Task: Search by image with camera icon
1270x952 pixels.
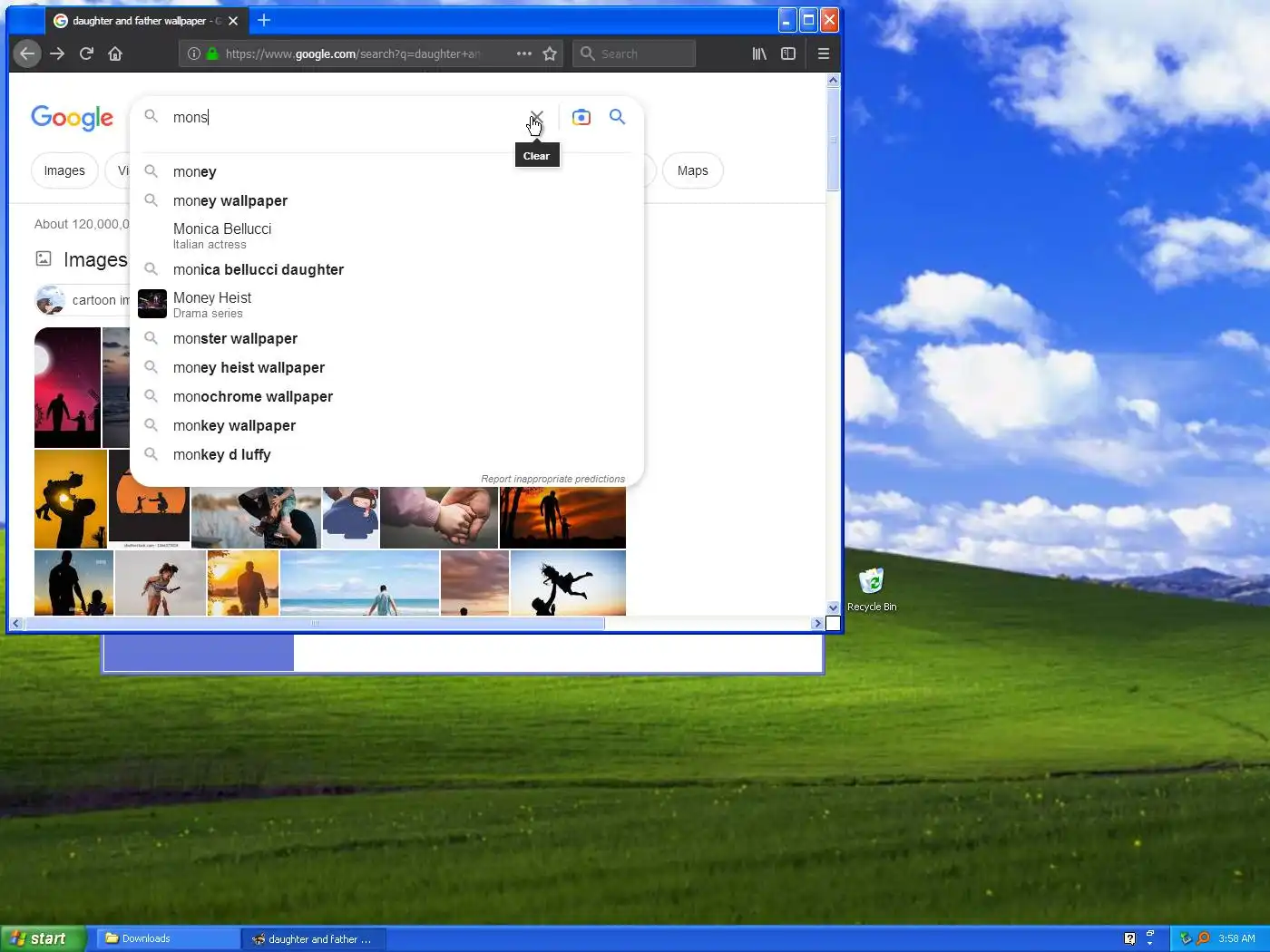Action: coord(581,117)
